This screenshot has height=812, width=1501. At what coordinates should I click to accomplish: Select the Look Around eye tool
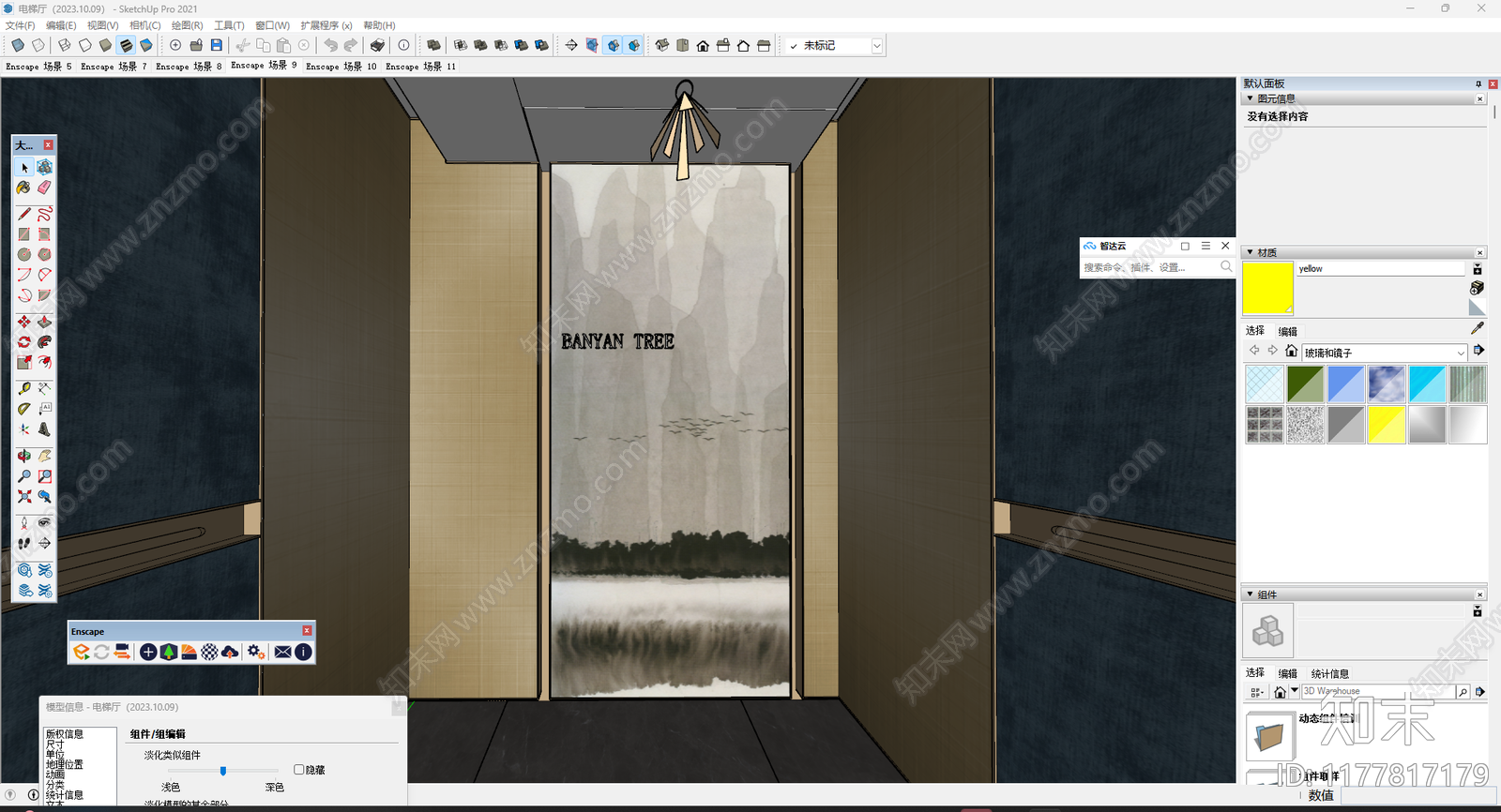44,522
